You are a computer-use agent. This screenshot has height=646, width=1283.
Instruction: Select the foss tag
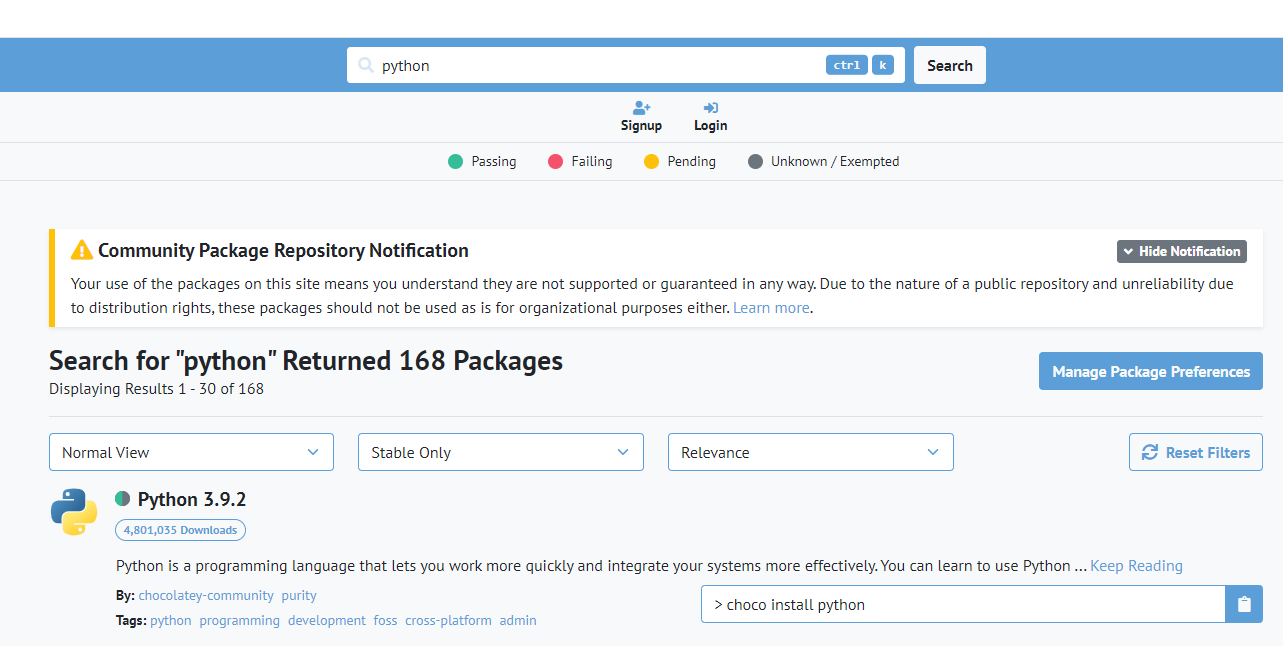click(x=385, y=620)
